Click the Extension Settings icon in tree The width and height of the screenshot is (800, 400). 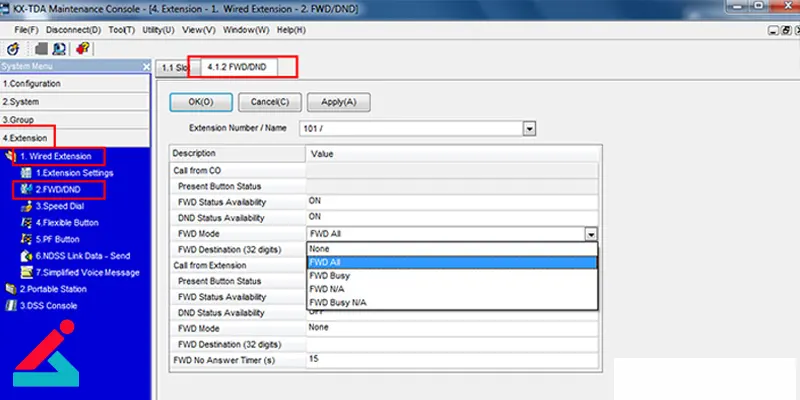[27, 173]
